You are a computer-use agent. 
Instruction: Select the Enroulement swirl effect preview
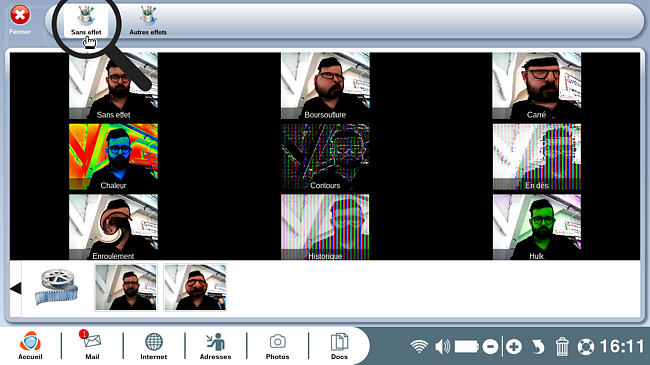113,227
